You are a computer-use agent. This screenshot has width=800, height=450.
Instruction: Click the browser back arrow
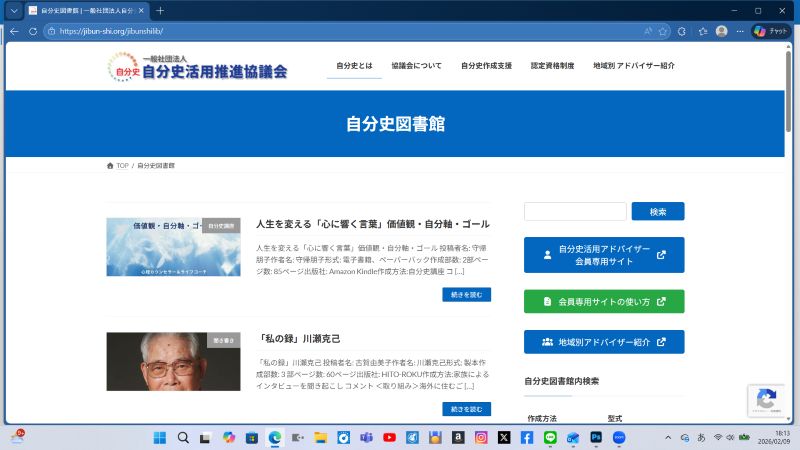point(14,31)
